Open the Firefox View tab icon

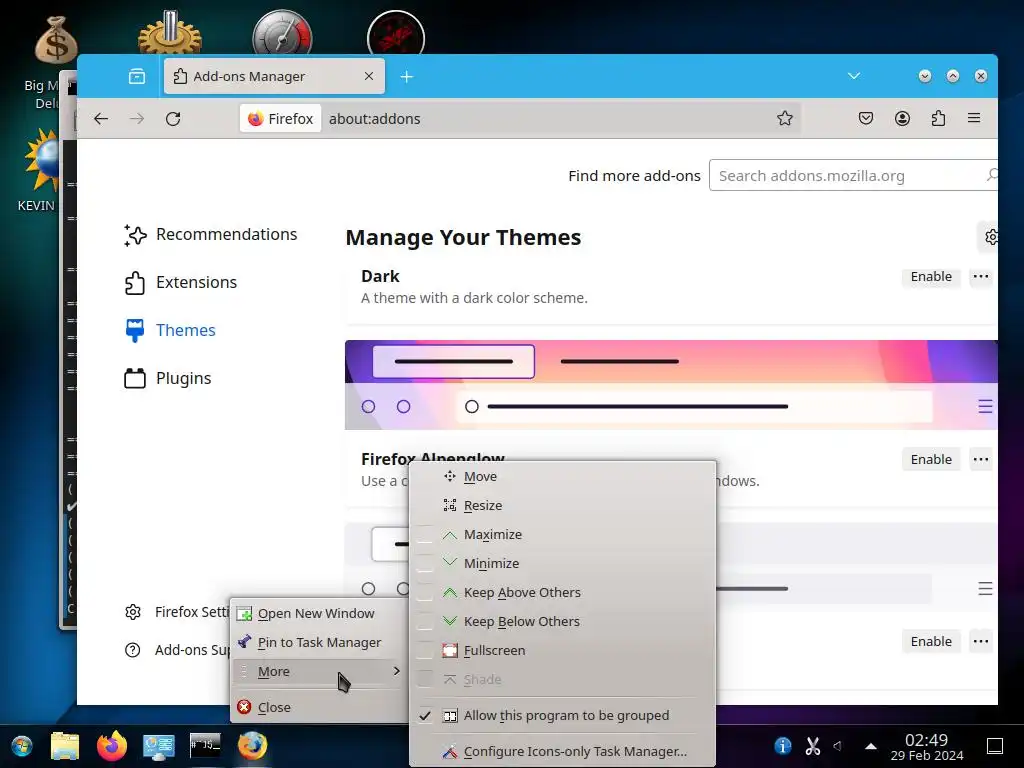[136, 76]
